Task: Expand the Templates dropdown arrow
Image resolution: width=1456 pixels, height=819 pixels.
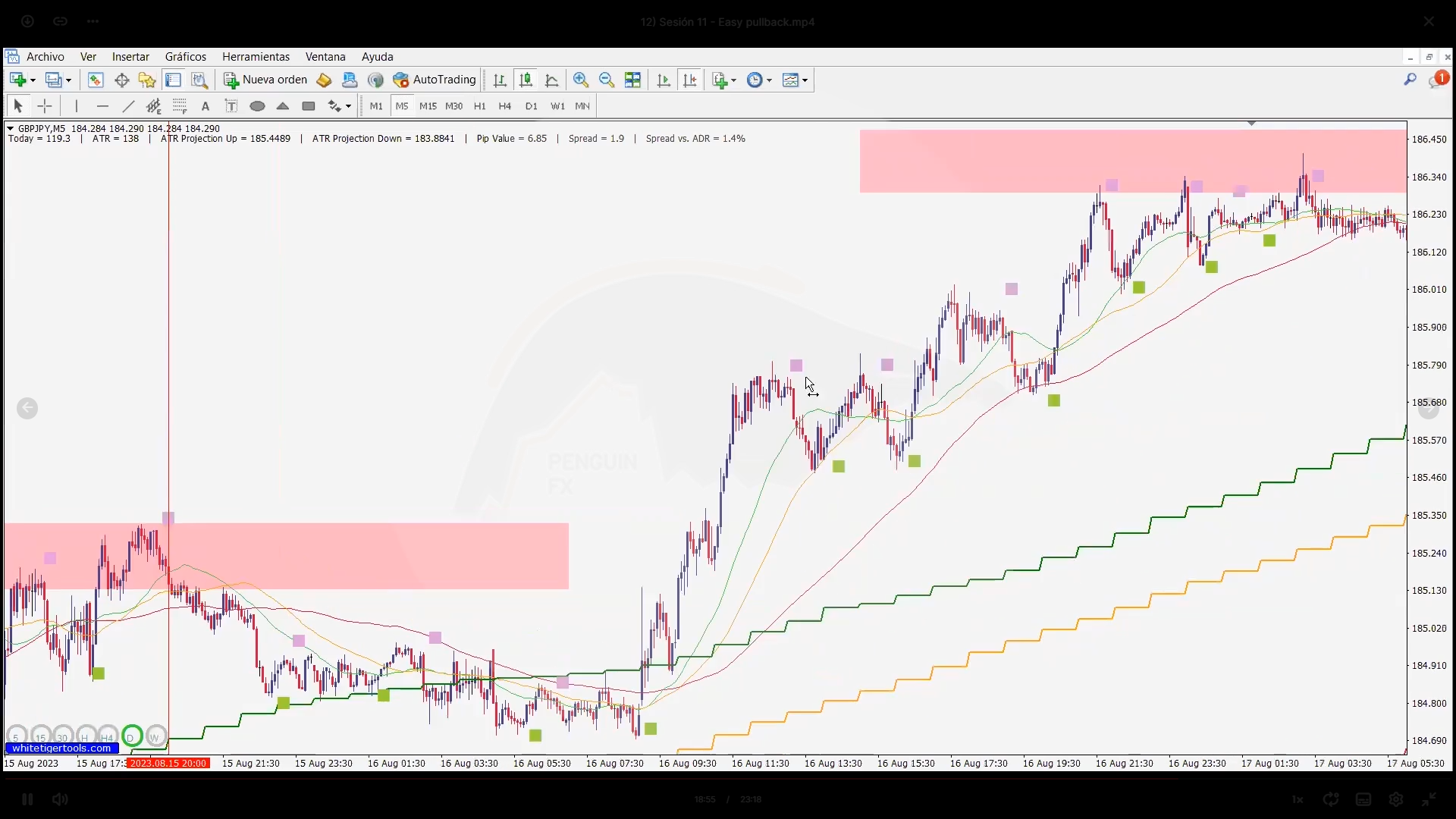Action: click(805, 80)
